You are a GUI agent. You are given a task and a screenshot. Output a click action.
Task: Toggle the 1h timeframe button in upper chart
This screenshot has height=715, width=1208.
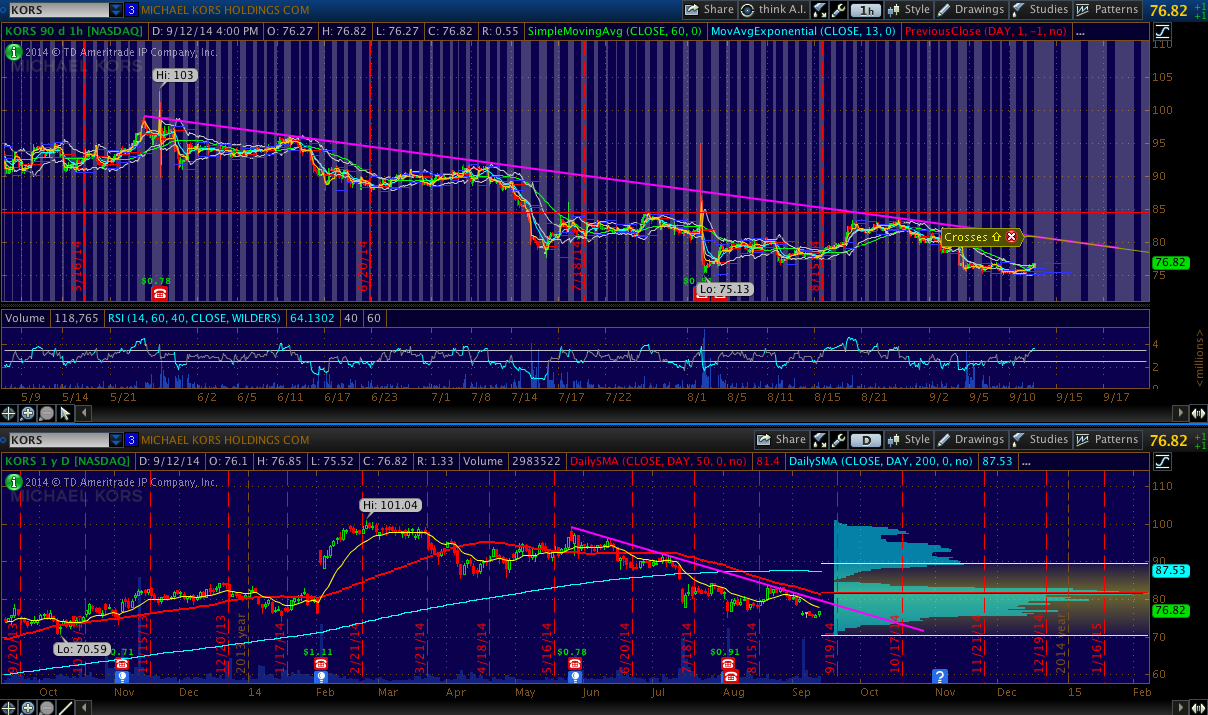coord(866,10)
